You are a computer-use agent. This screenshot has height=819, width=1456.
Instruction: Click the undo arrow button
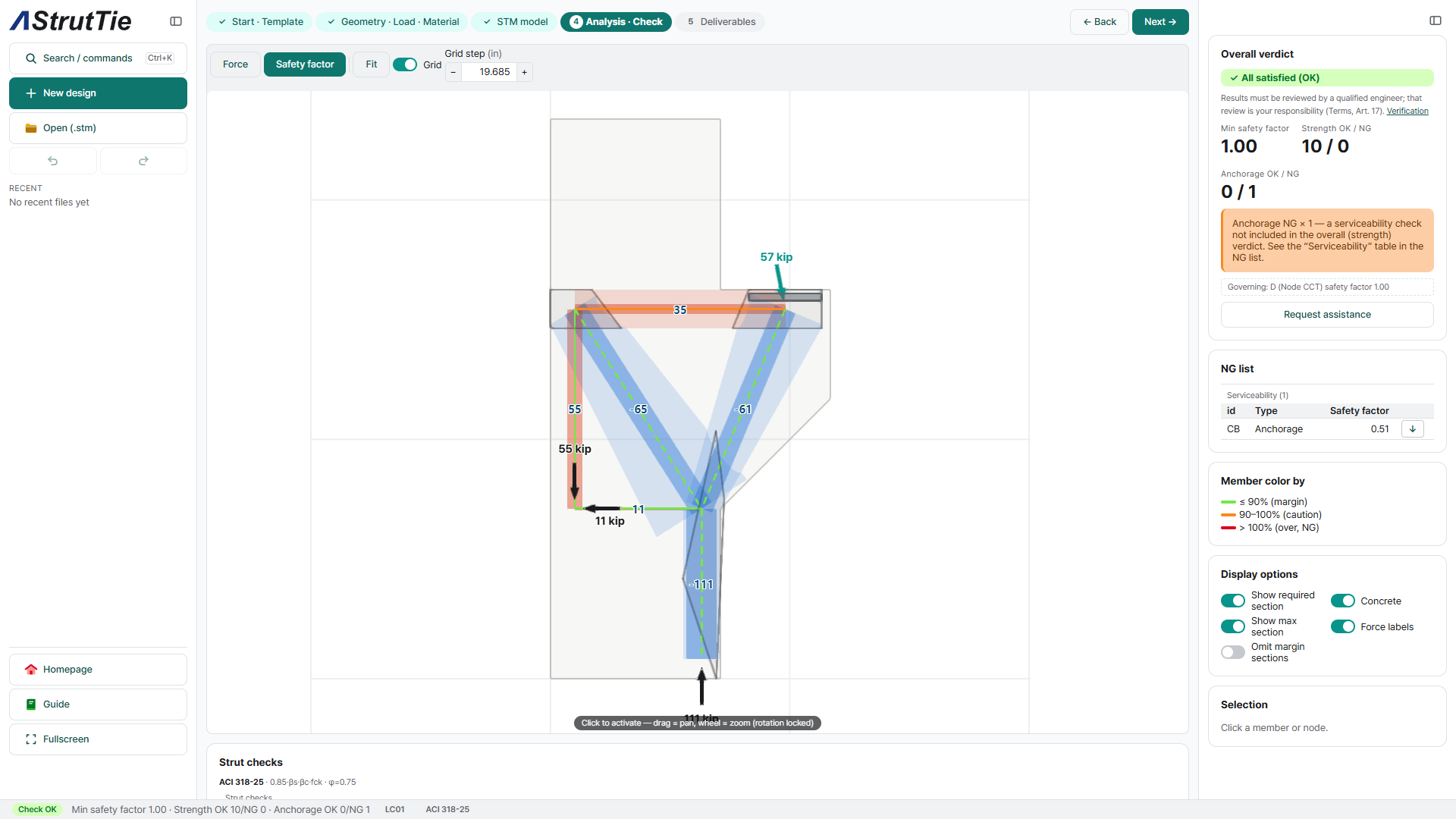click(x=53, y=161)
